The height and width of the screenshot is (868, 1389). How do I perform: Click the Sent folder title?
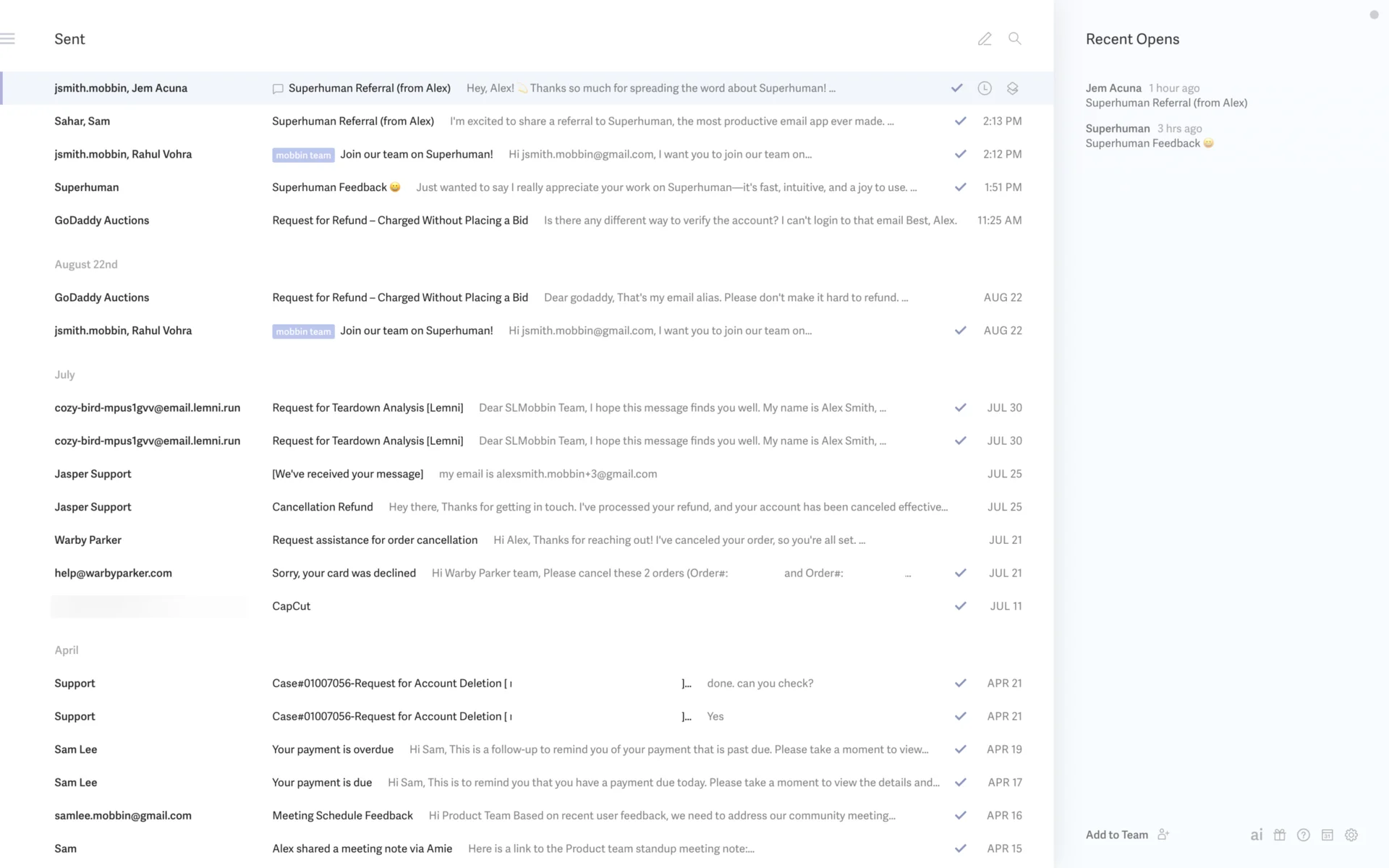click(69, 39)
